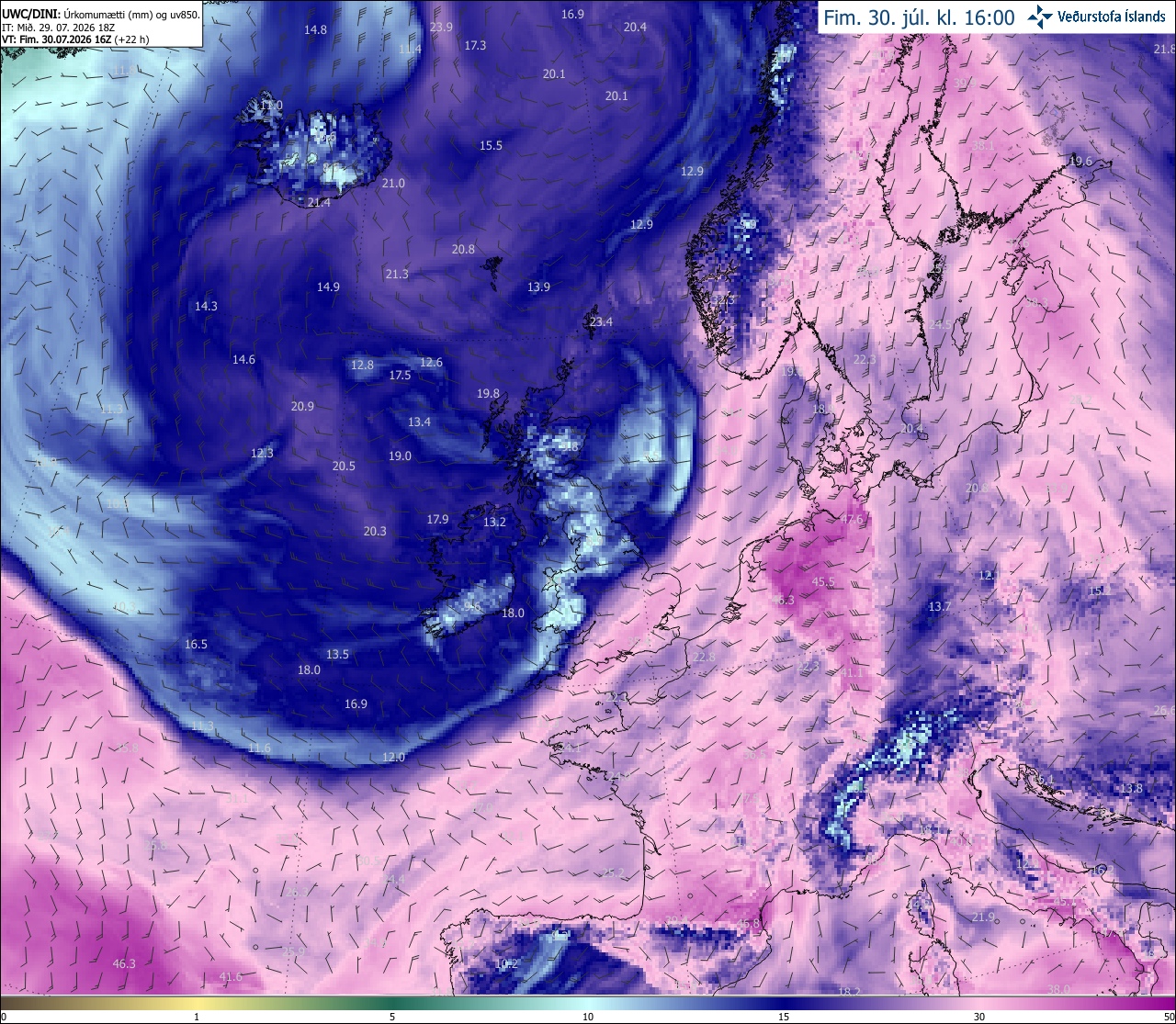Click the 23.4 value near Shetland
1176x1024 pixels.
601,321
